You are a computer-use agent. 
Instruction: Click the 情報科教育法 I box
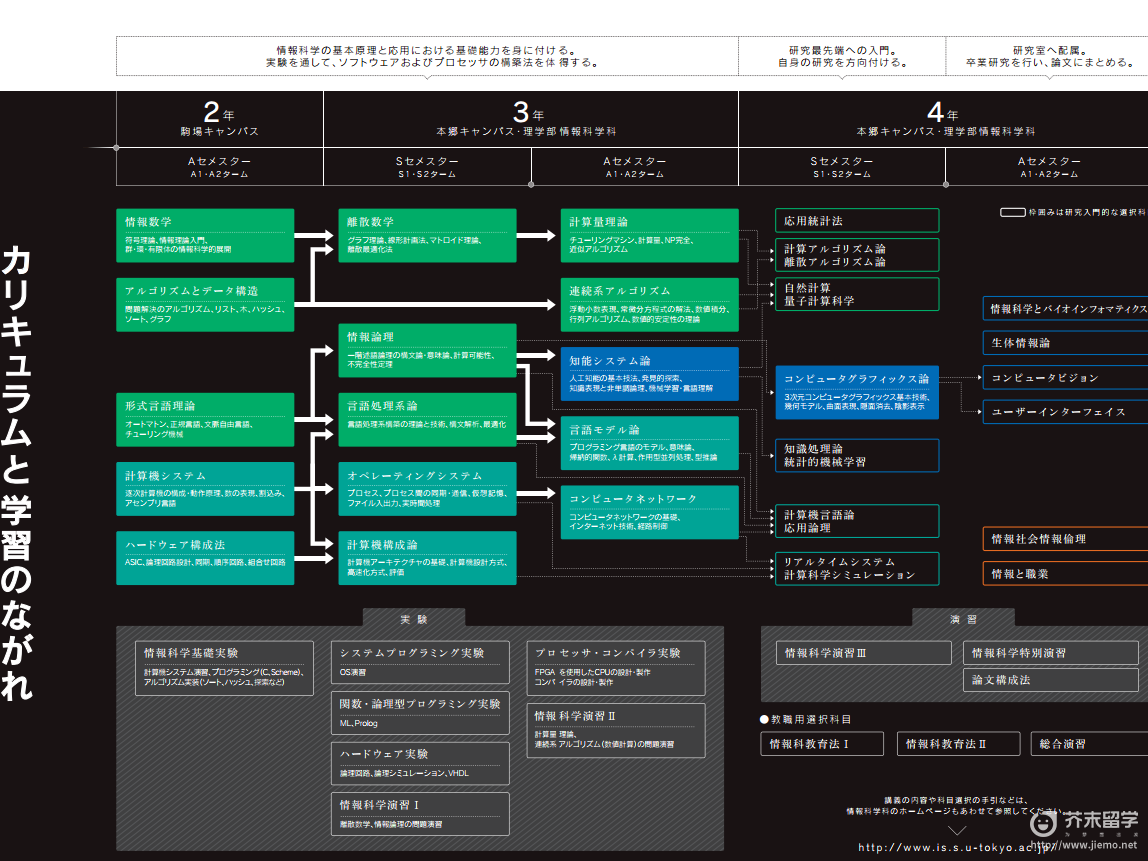(822, 744)
